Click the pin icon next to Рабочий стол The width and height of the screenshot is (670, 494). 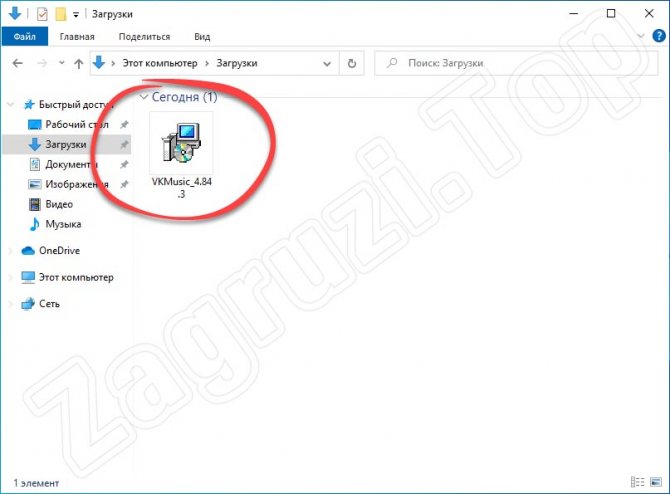pos(124,125)
